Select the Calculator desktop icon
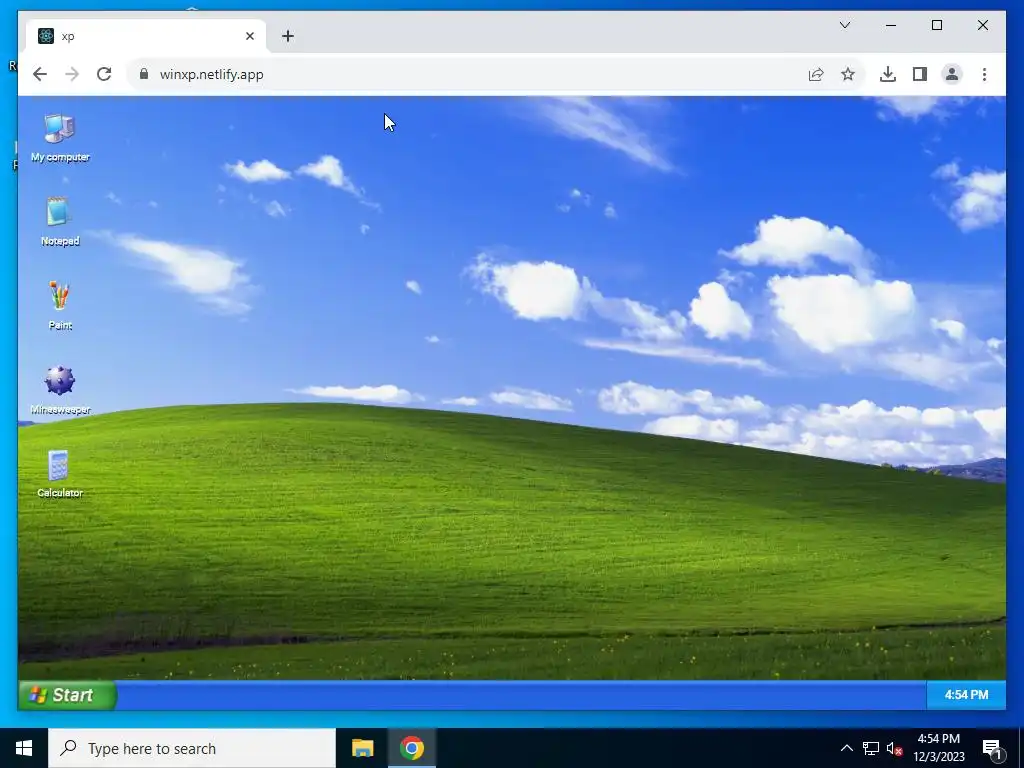The width and height of the screenshot is (1024, 768). point(59,473)
